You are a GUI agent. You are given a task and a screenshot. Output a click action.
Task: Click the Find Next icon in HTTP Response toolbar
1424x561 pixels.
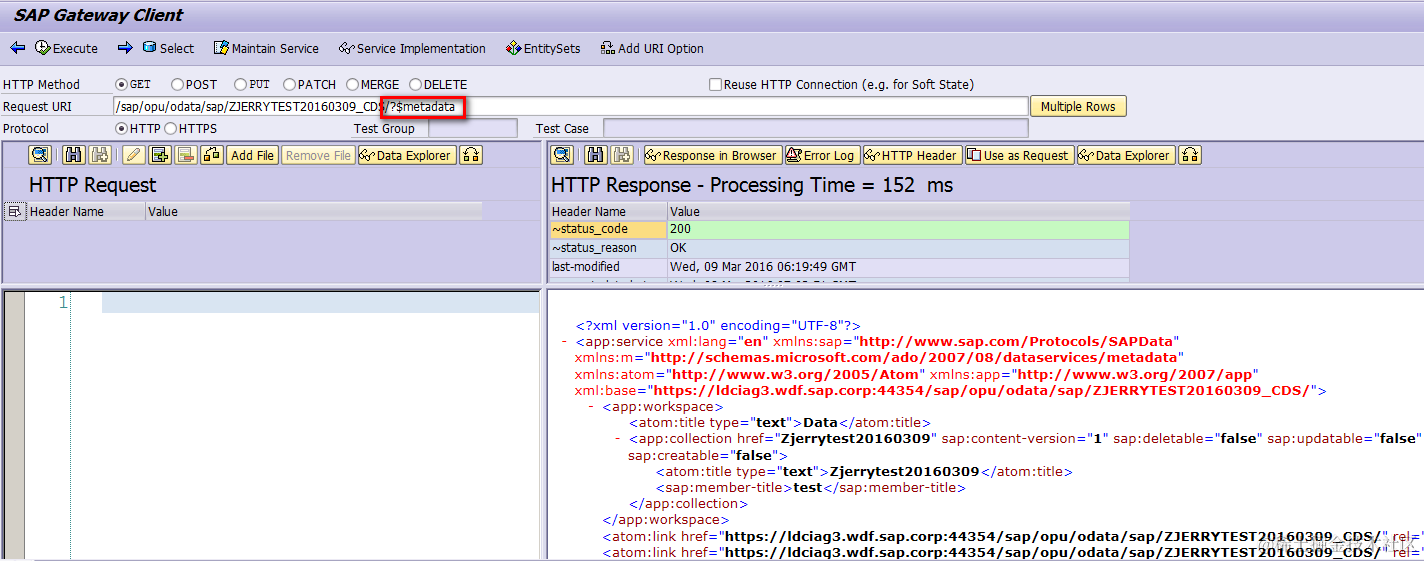[x=622, y=155]
